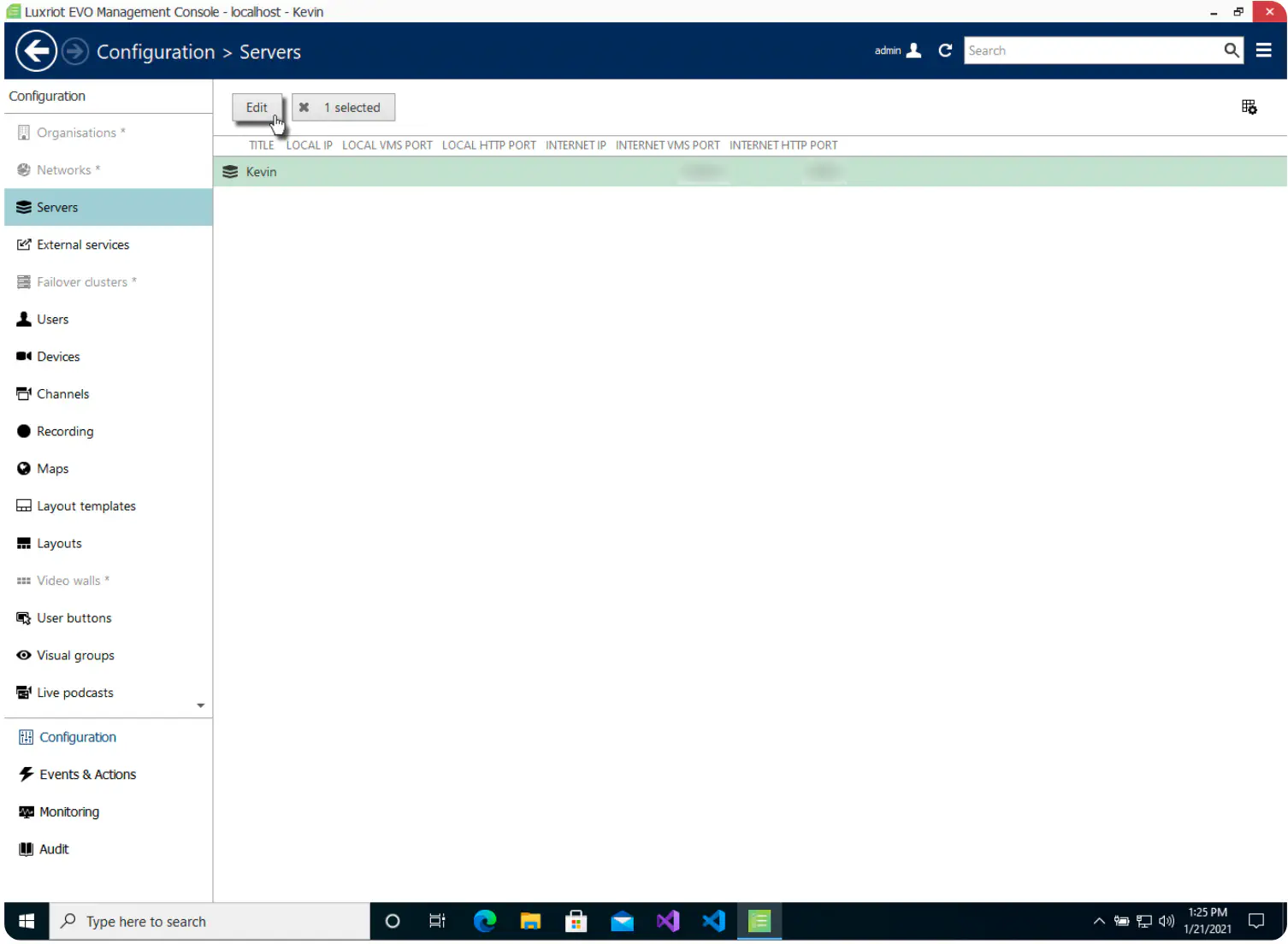Clear selection with the X icon
1288x944 pixels.
point(304,108)
